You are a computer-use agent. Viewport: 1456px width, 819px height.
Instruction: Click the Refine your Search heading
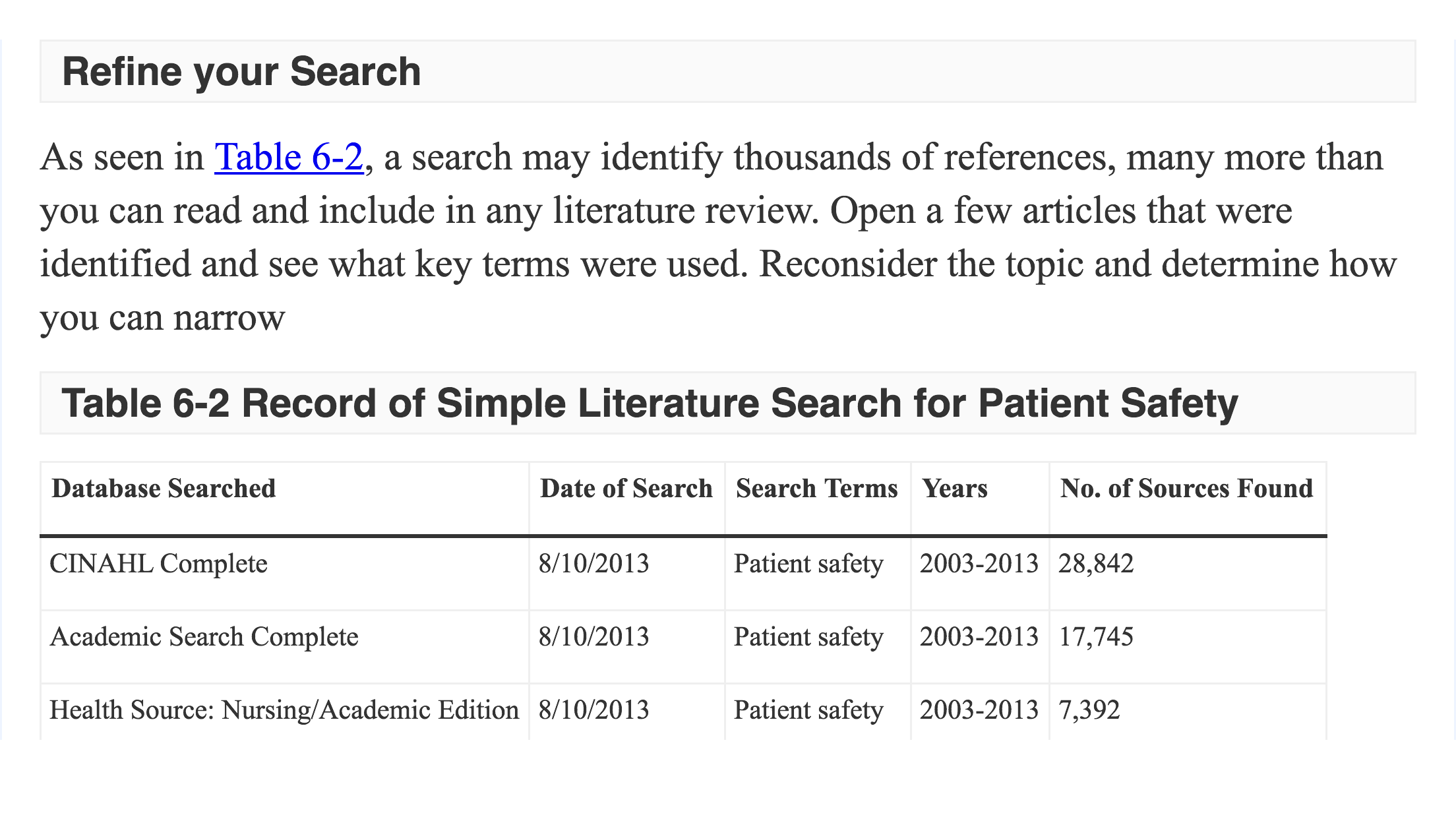[241, 71]
